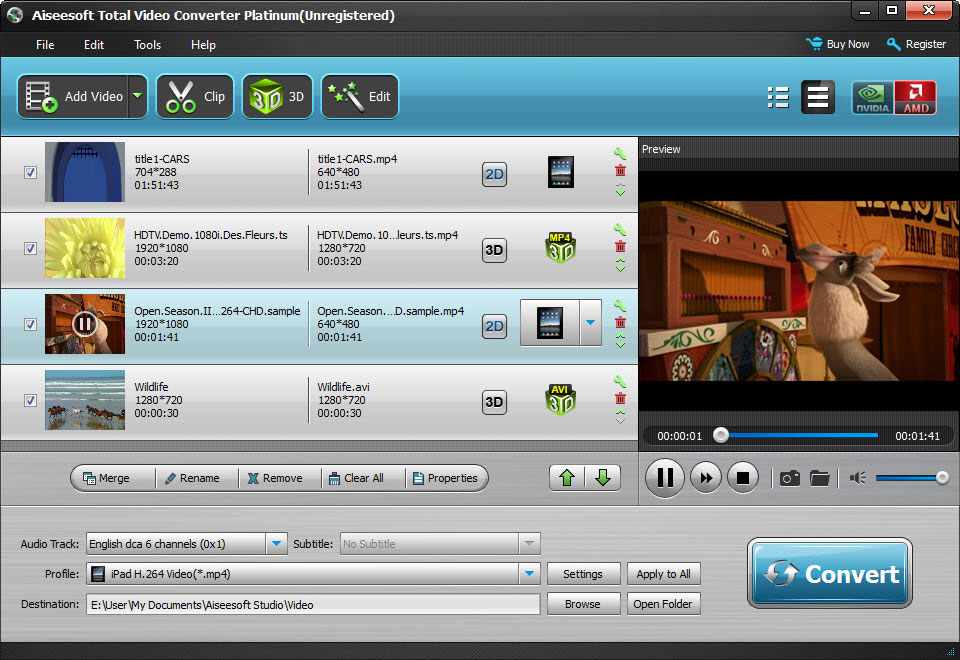Open the Audio Track dropdown
The height and width of the screenshot is (660, 960).
(277, 544)
